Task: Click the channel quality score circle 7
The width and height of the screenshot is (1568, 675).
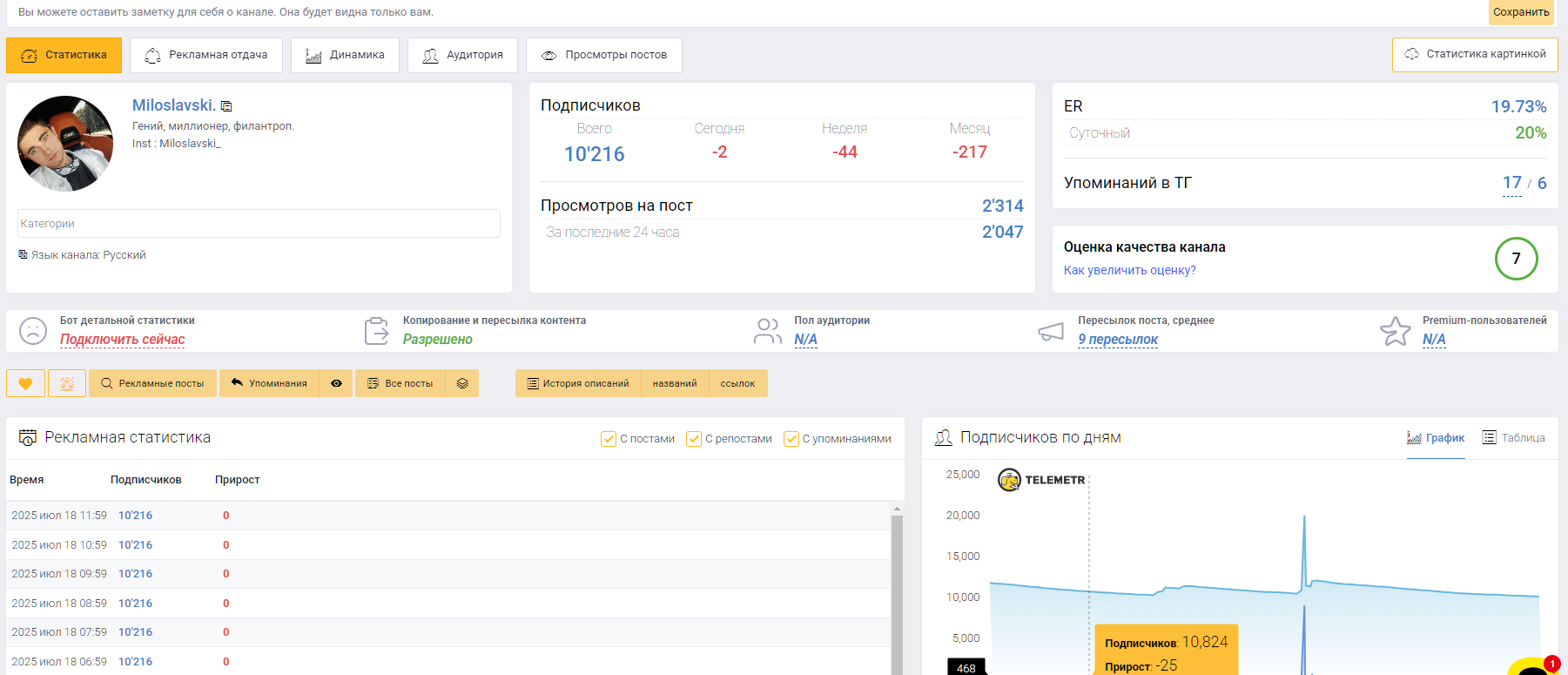Action: (x=1516, y=259)
